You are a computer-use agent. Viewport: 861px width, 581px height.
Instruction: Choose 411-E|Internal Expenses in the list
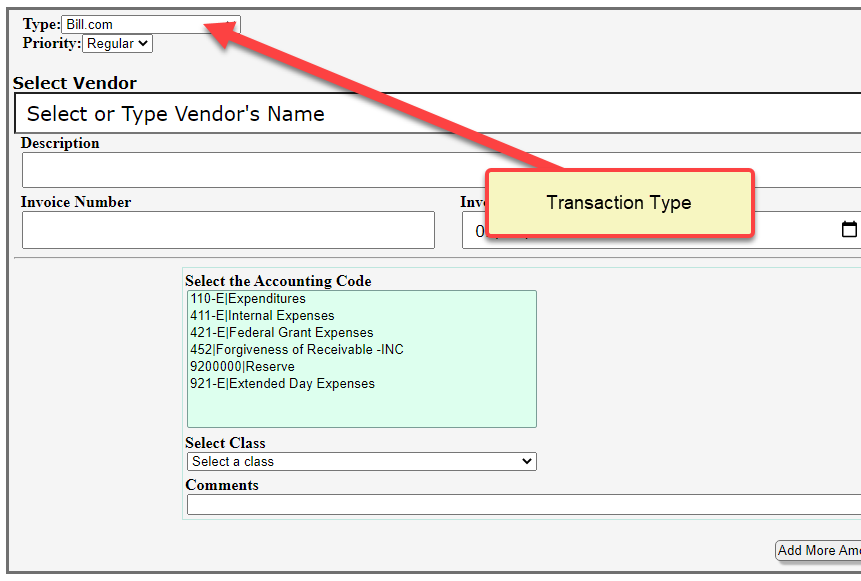point(262,316)
